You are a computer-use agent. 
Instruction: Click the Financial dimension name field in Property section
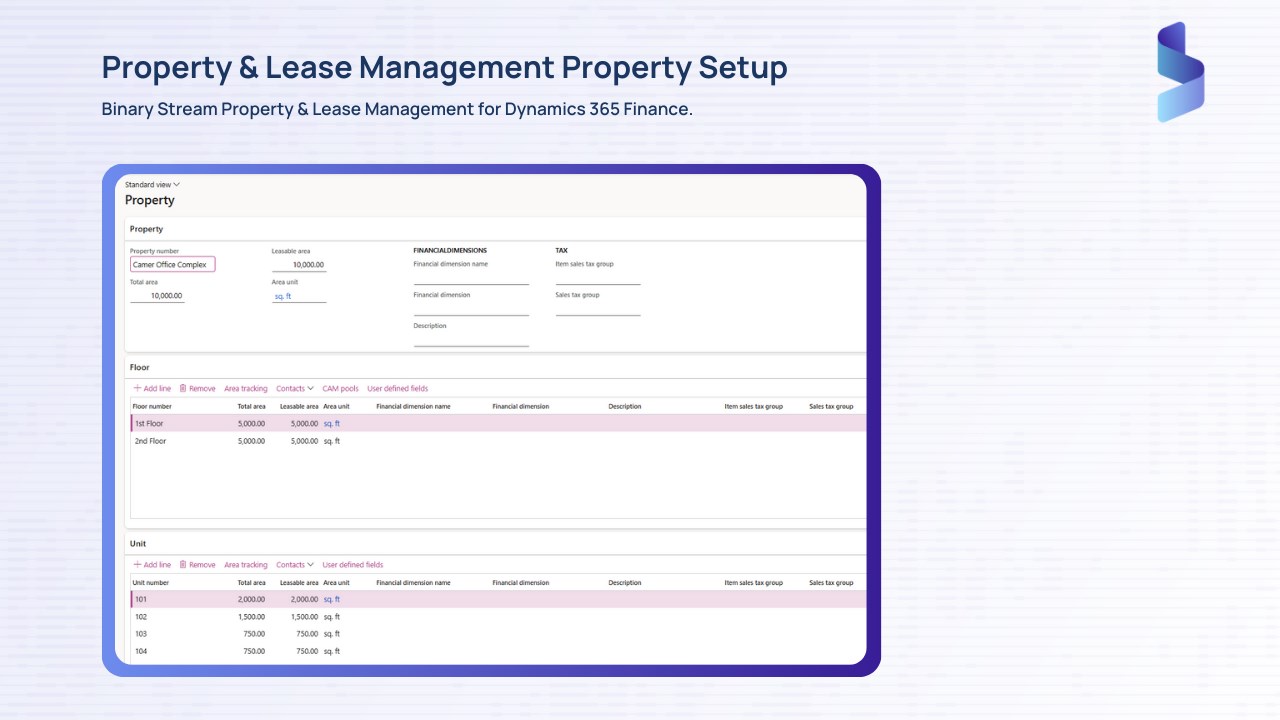(471, 278)
